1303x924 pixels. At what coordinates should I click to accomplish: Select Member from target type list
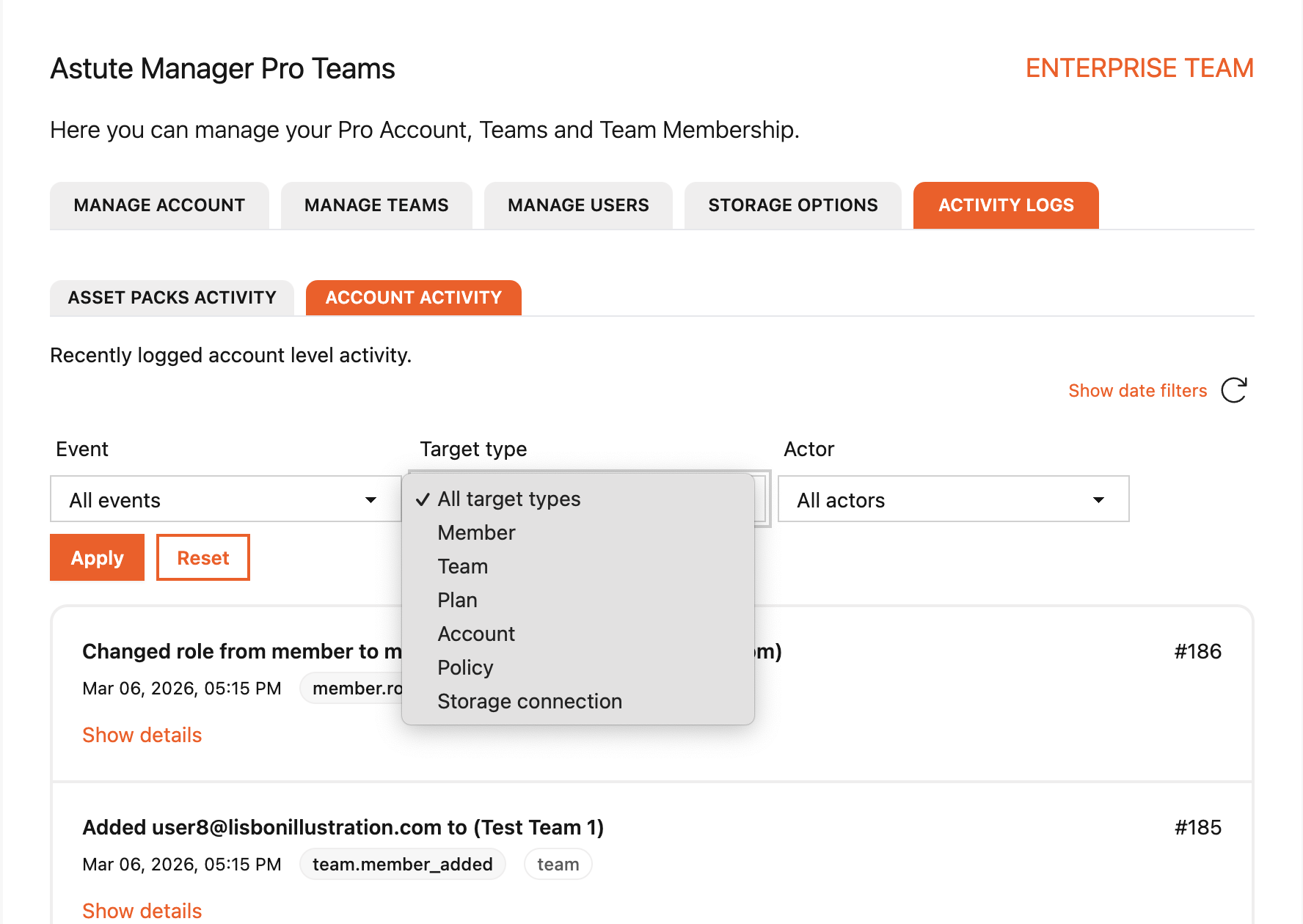point(476,533)
